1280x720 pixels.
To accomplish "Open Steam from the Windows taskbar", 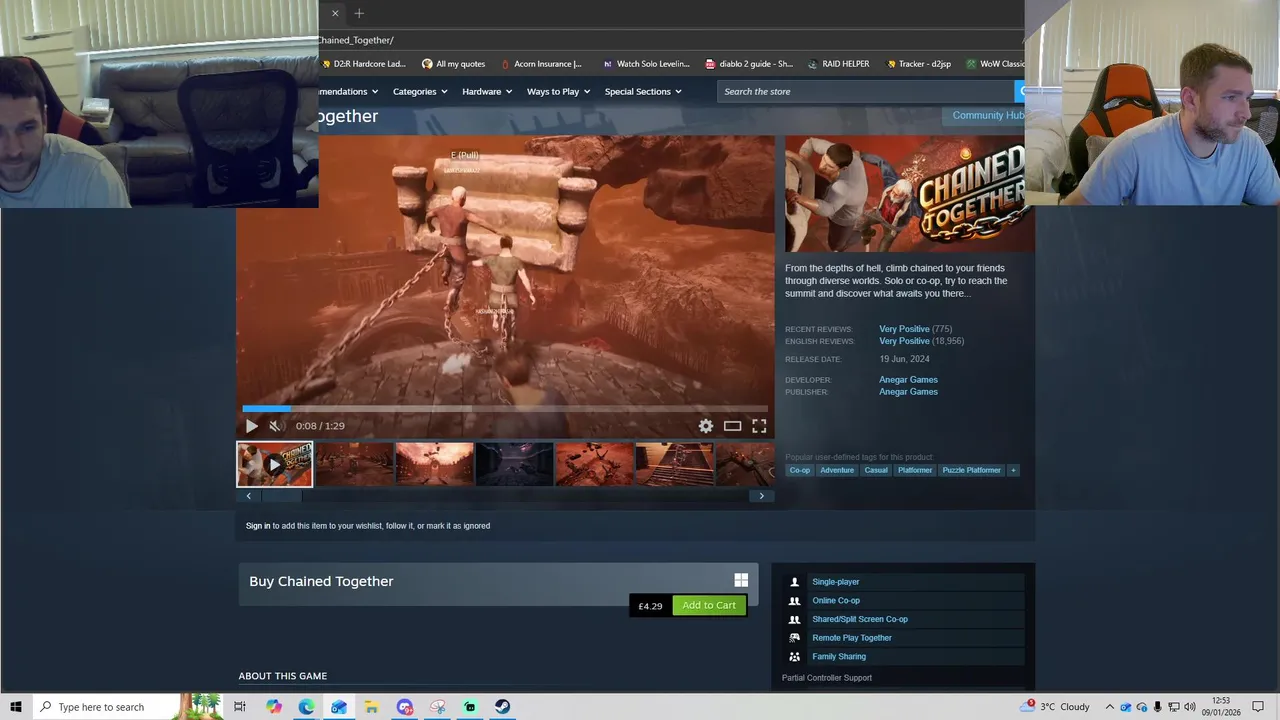I will pyautogui.click(x=502, y=707).
